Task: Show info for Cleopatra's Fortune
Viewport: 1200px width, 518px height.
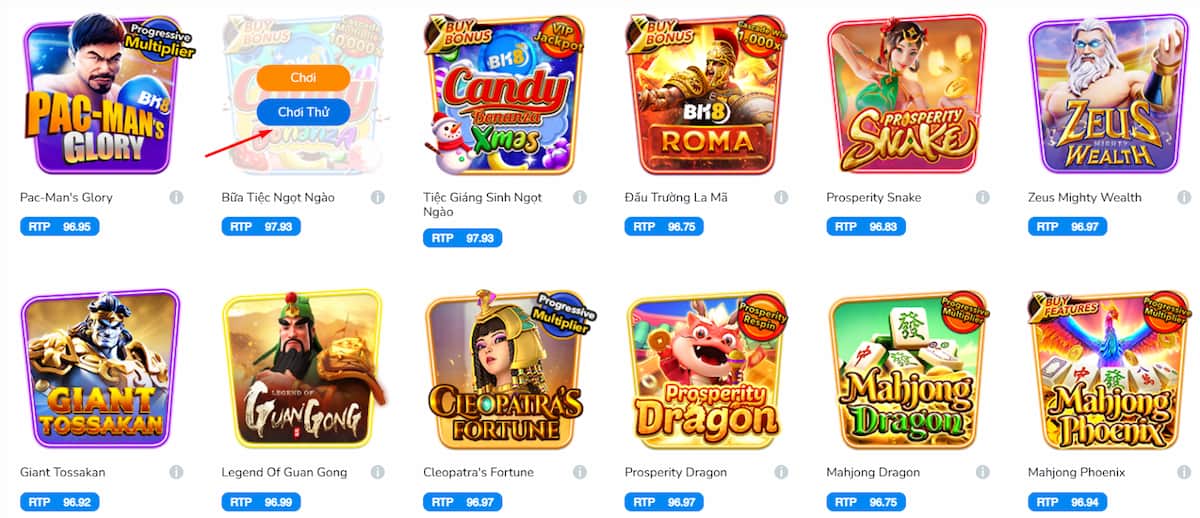Action: [579, 472]
